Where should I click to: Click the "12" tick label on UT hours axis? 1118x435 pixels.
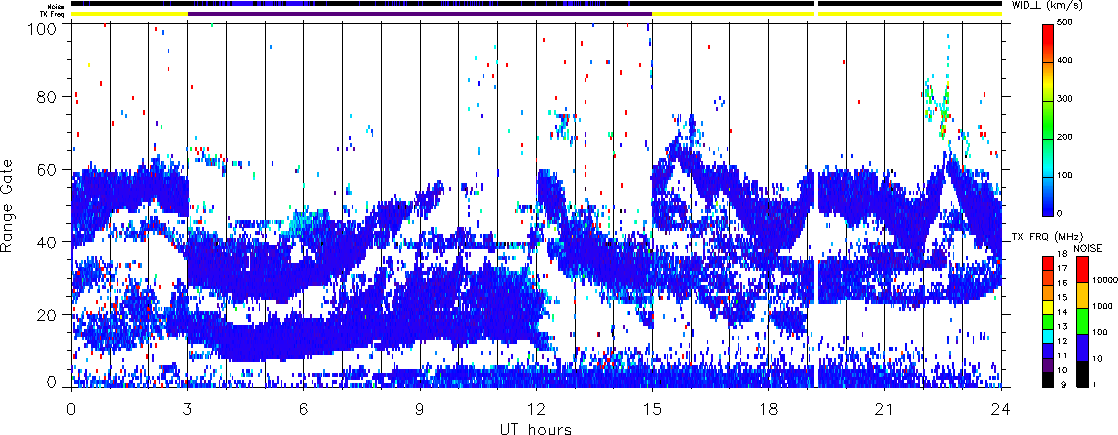[x=536, y=409]
